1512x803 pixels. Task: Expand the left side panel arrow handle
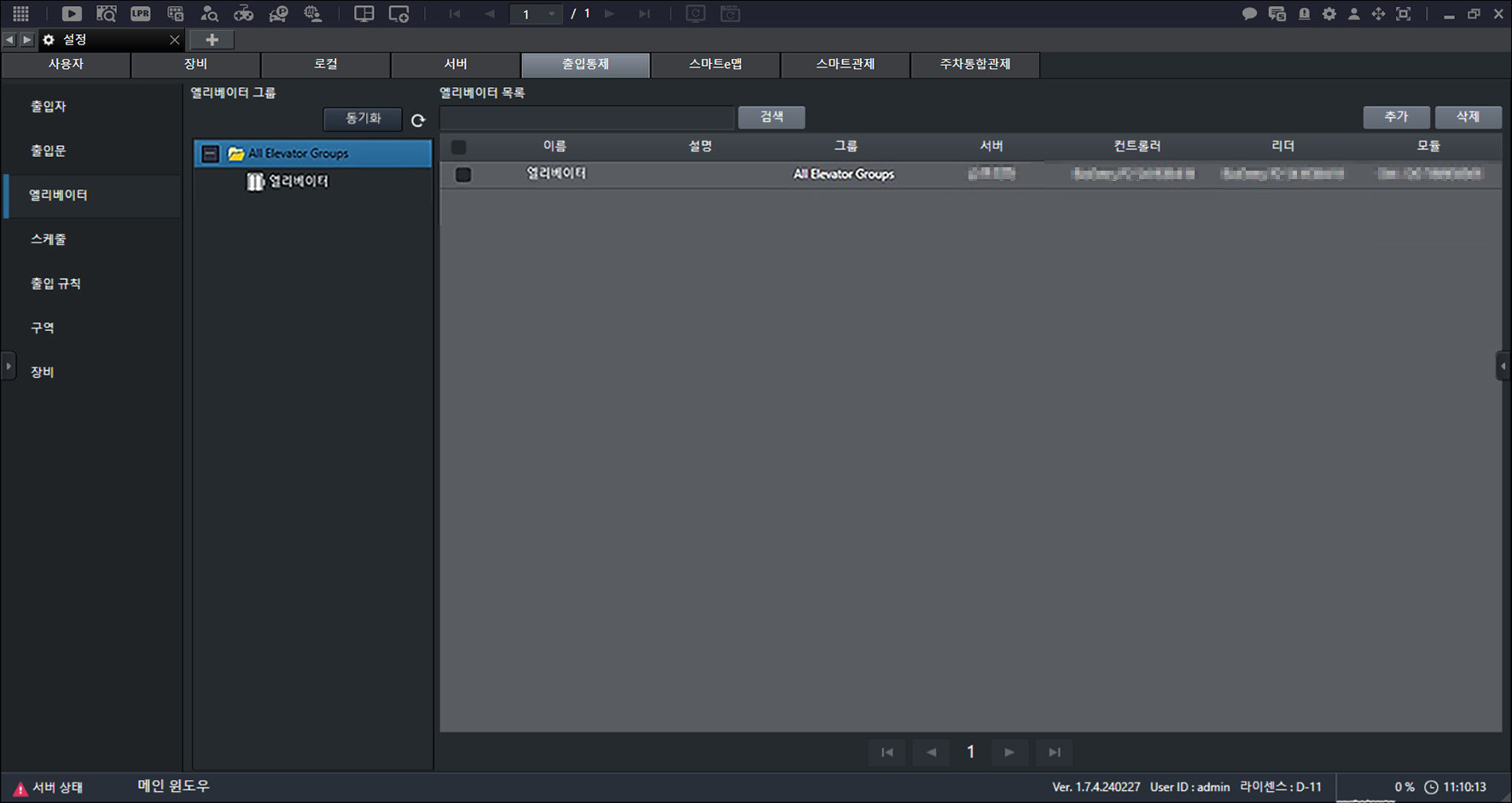(x=9, y=366)
